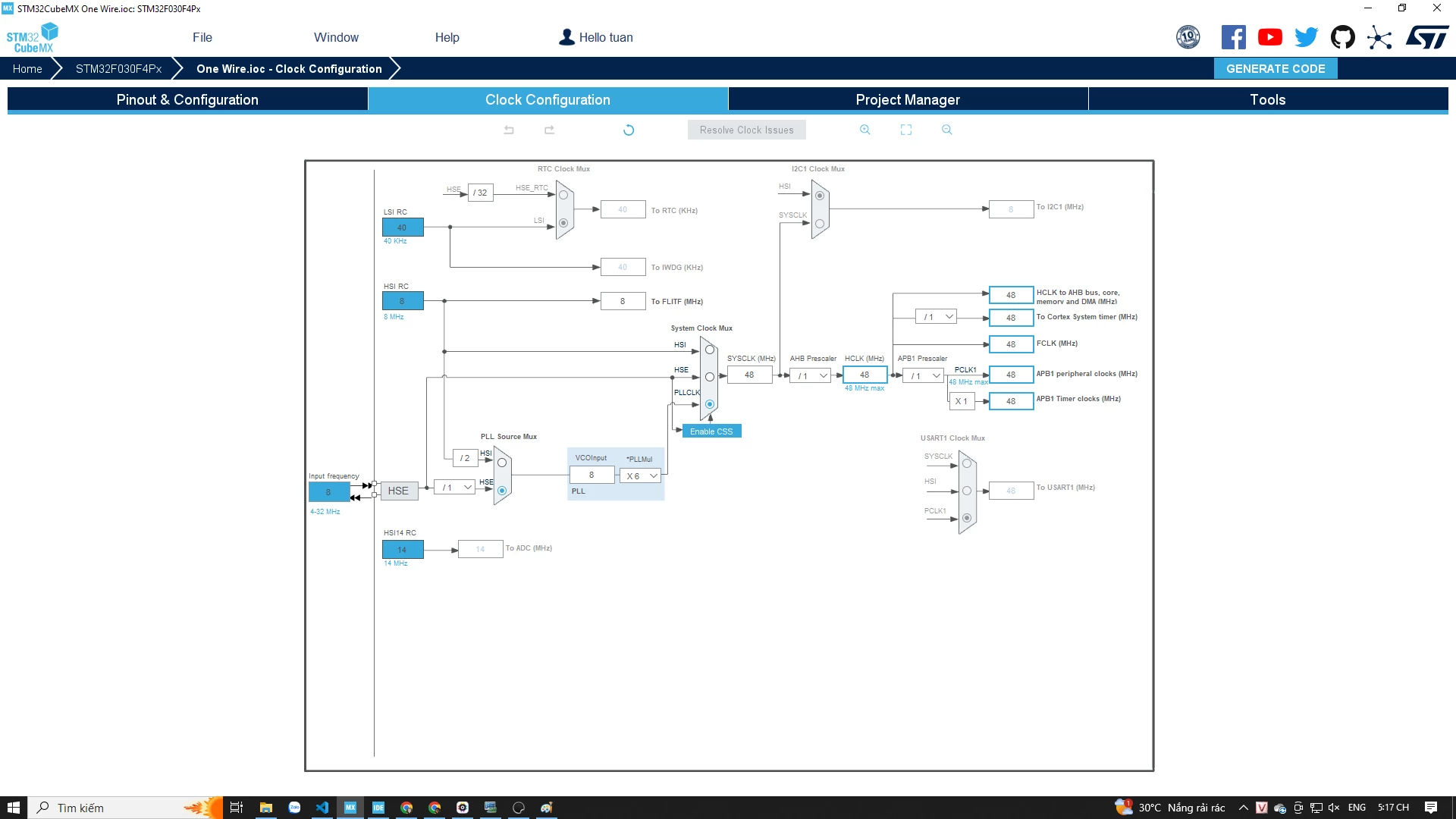Fit clock diagram to screen icon
This screenshot has width=1456, height=819.
(x=906, y=130)
